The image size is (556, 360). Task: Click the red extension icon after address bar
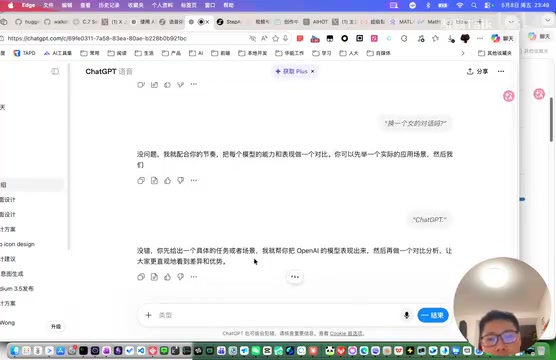pyautogui.click(x=300, y=38)
